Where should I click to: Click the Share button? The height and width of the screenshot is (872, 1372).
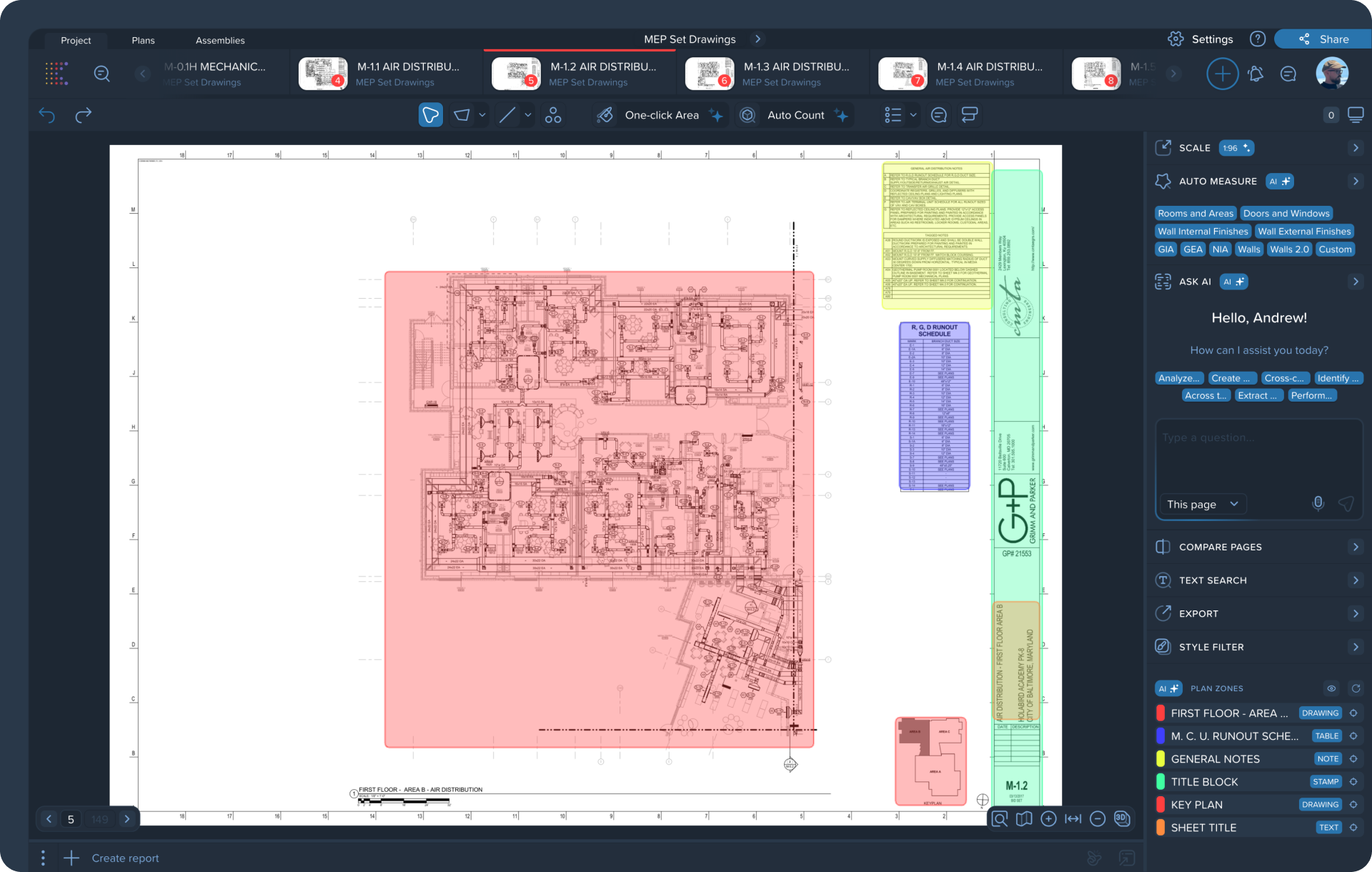pos(1323,39)
